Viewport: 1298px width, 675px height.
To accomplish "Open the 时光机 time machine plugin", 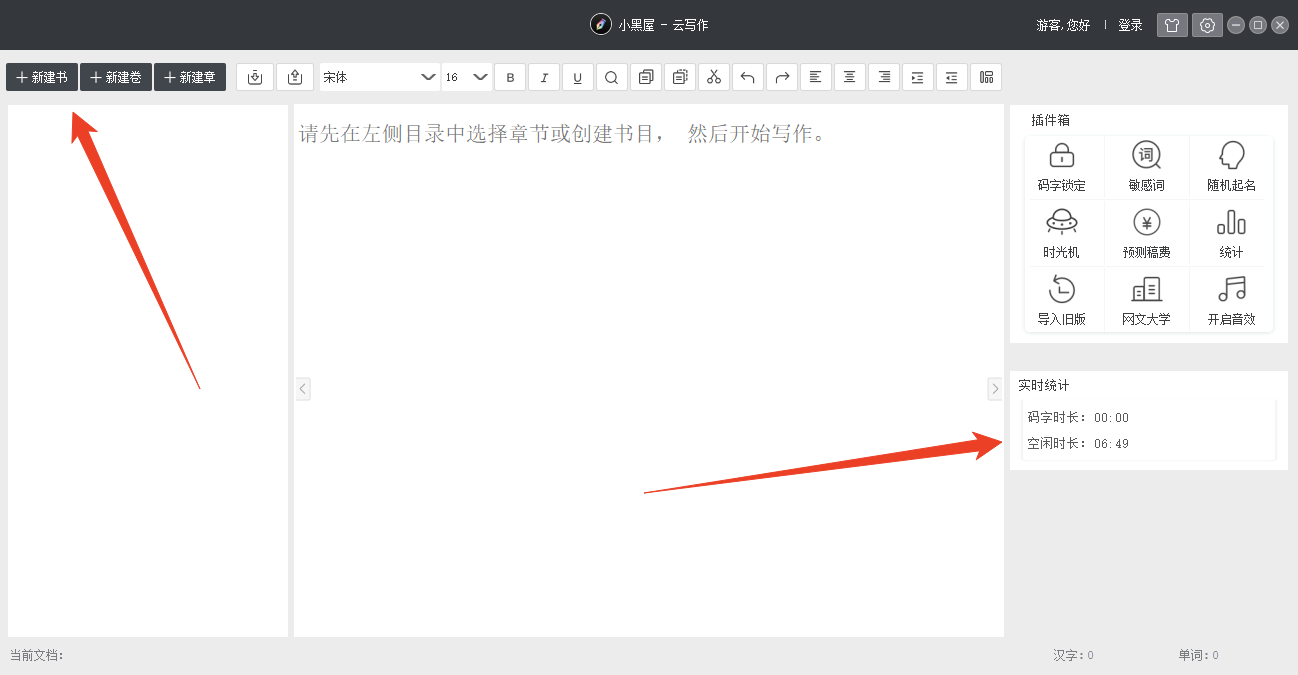I will [1061, 233].
